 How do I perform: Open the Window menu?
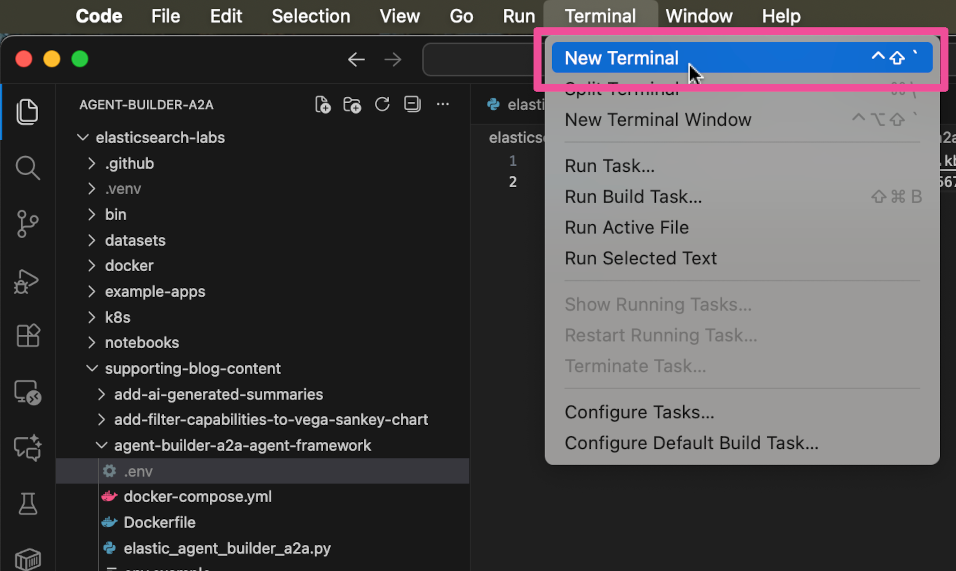pos(699,16)
